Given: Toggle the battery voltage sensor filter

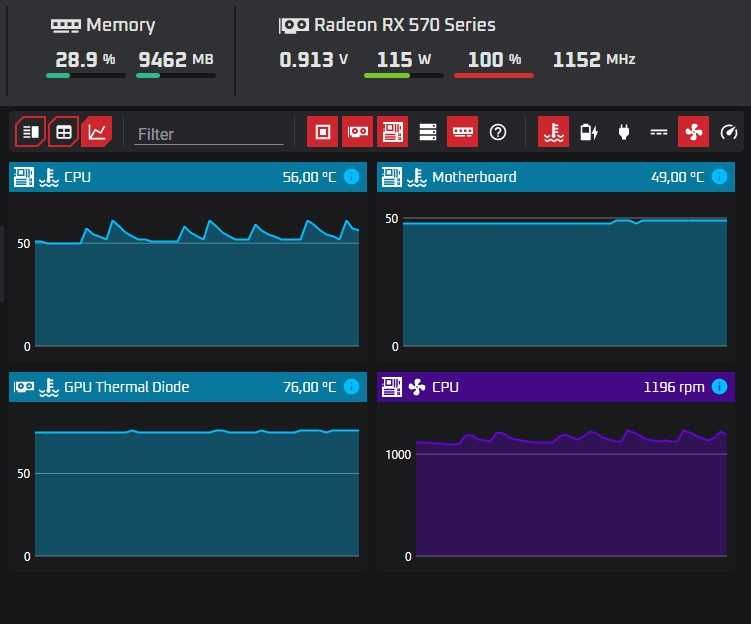Looking at the screenshot, I should pos(589,132).
